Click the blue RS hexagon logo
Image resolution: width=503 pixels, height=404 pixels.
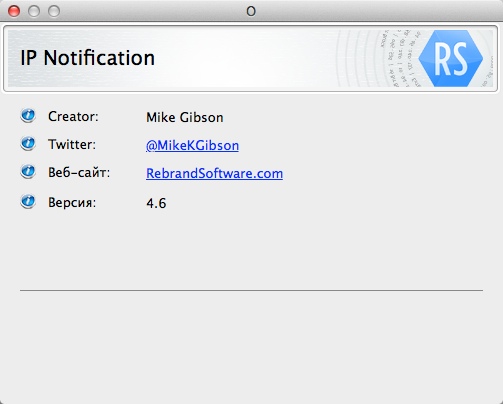(451, 58)
